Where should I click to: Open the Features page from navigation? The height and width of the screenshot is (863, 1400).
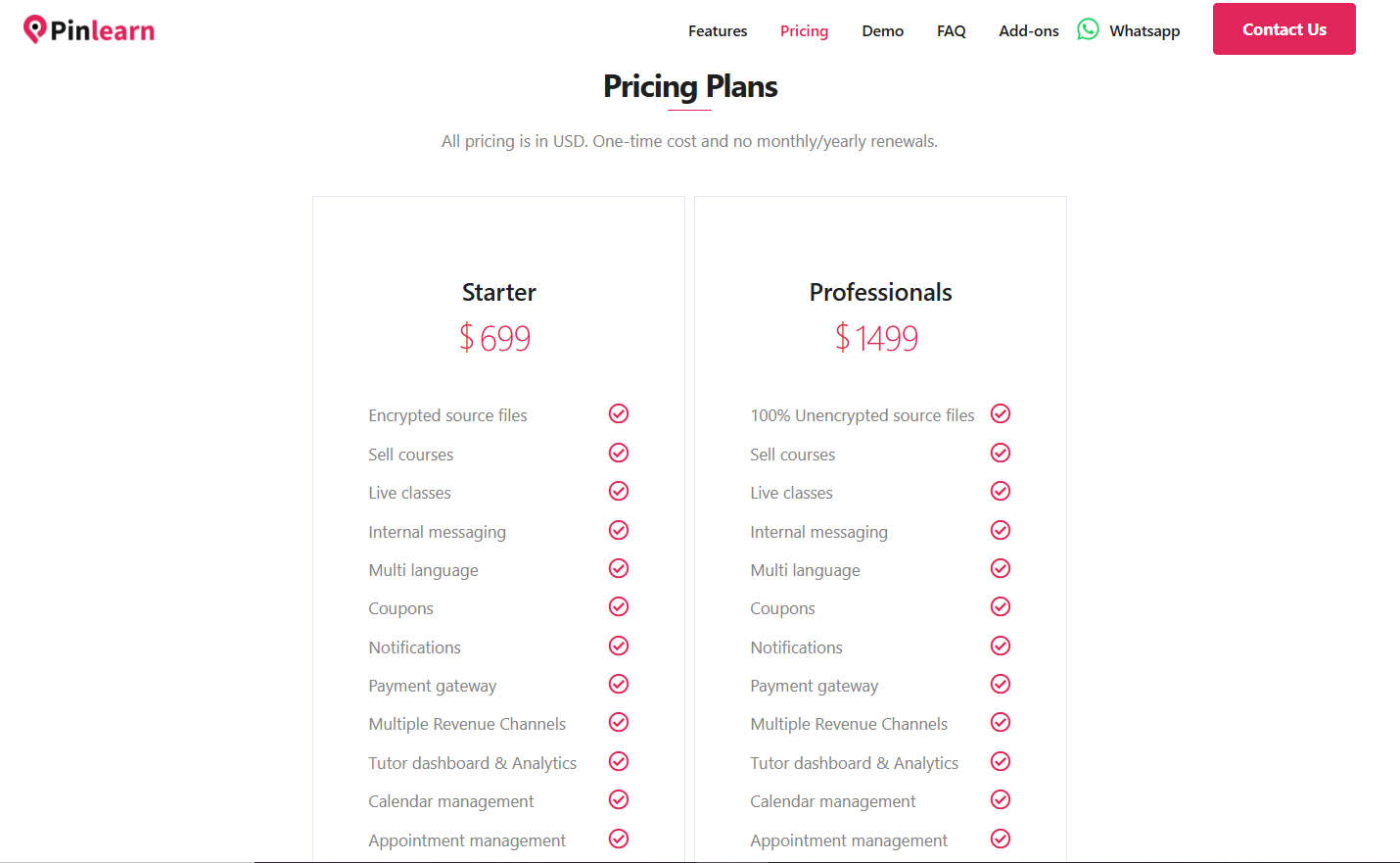[x=718, y=30]
